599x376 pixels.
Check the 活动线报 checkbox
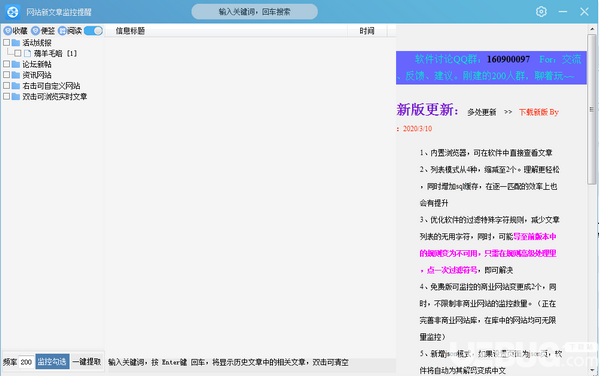(6, 42)
